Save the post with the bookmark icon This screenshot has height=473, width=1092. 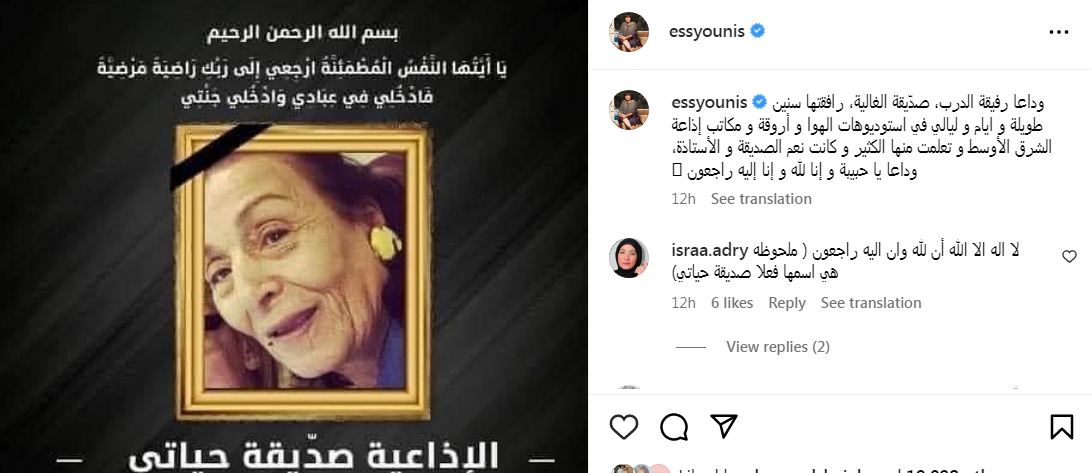click(1061, 427)
